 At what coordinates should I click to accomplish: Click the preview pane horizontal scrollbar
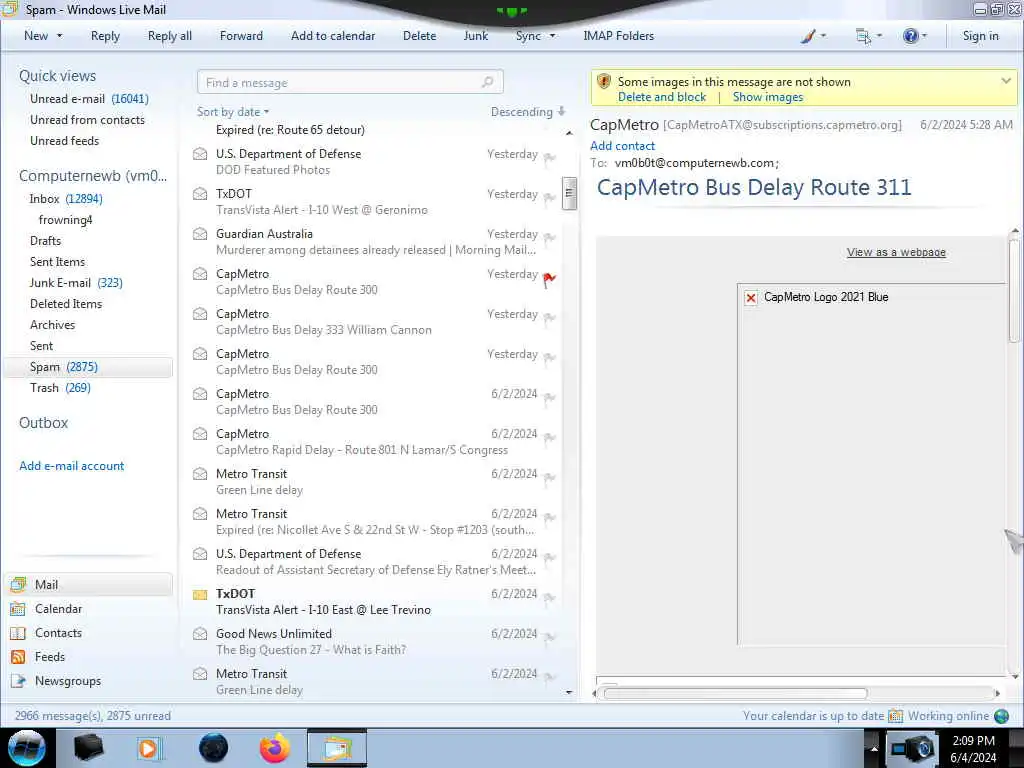[x=735, y=694]
